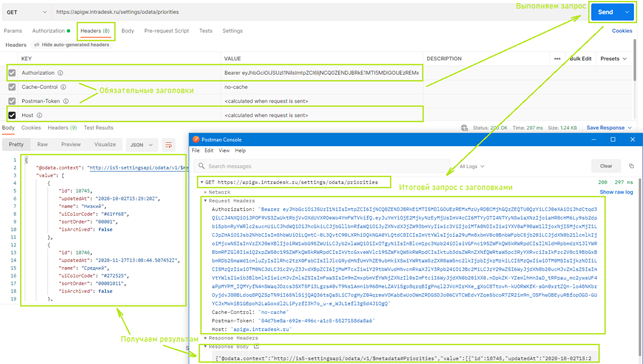Select the Visualize view button
This screenshot has height=364, width=643.
tap(105, 144)
